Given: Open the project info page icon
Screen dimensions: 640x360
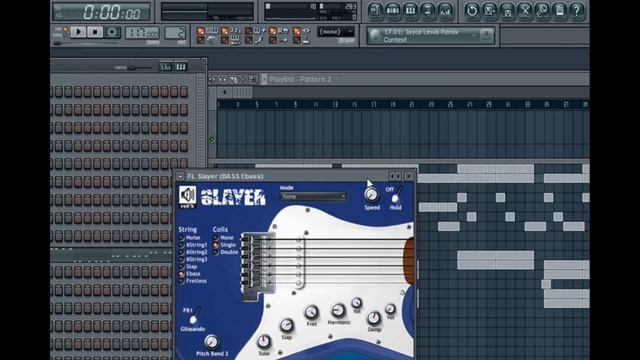Looking at the screenshot, I should tap(560, 11).
